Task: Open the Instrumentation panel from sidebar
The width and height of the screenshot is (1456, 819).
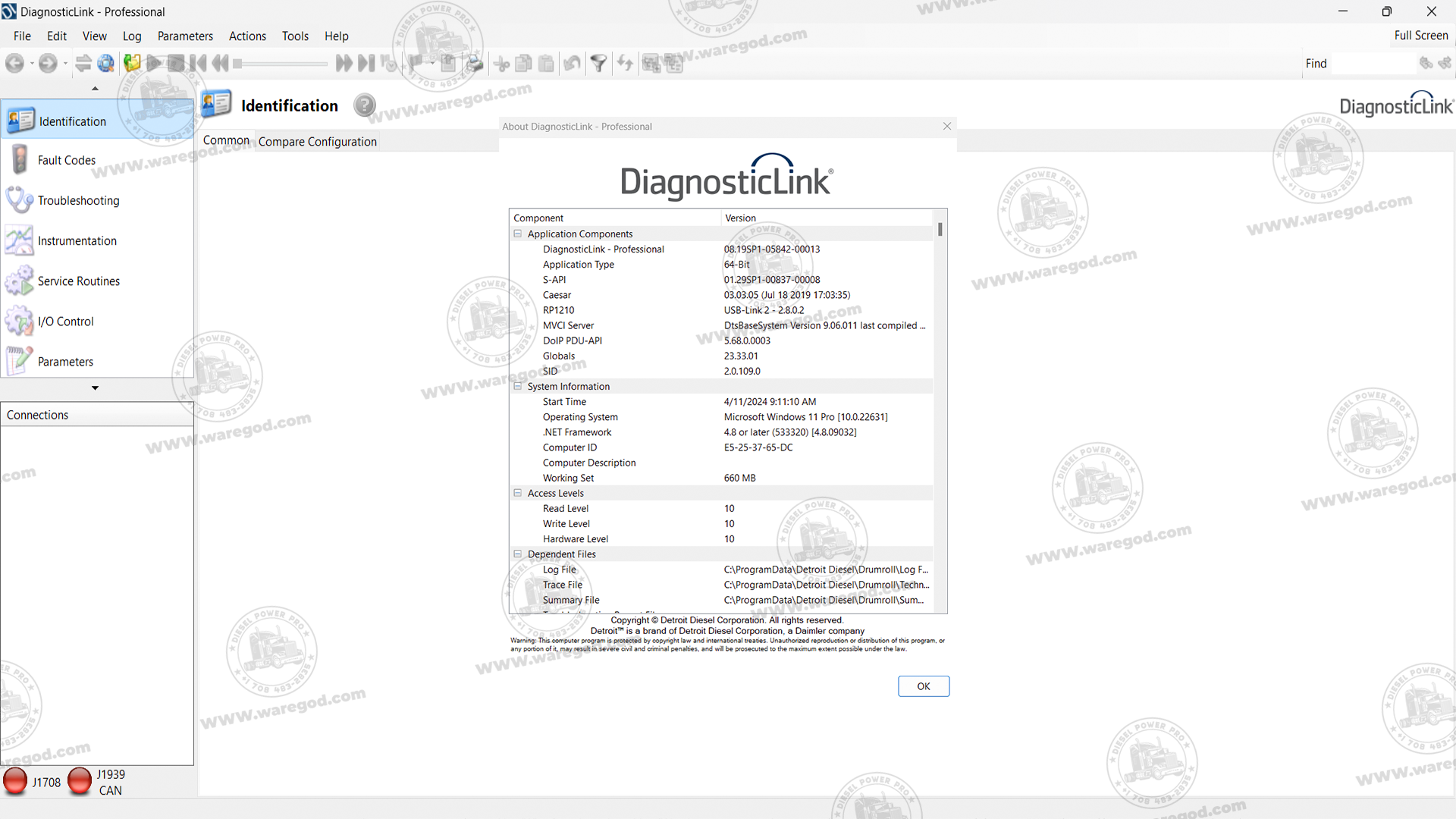Action: pyautogui.click(x=97, y=240)
